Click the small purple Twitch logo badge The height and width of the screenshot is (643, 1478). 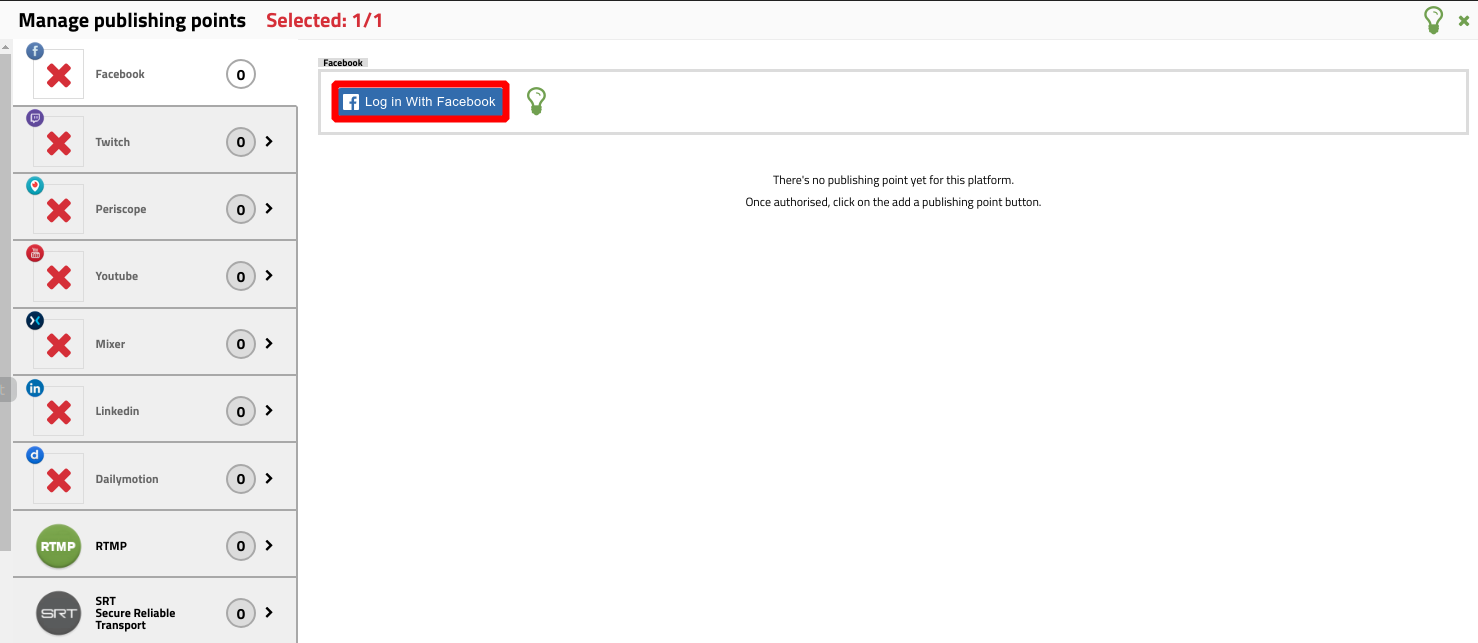coord(35,118)
